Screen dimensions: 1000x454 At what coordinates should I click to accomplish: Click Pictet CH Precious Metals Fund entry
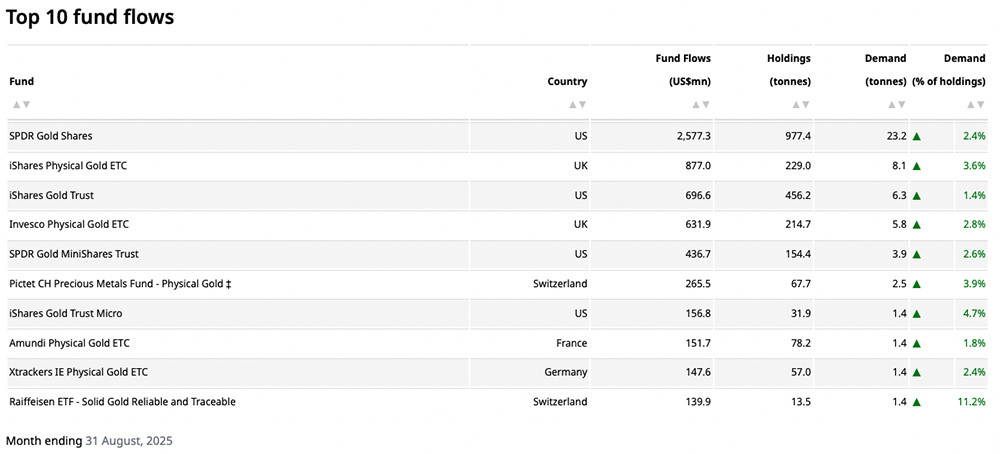(x=120, y=284)
